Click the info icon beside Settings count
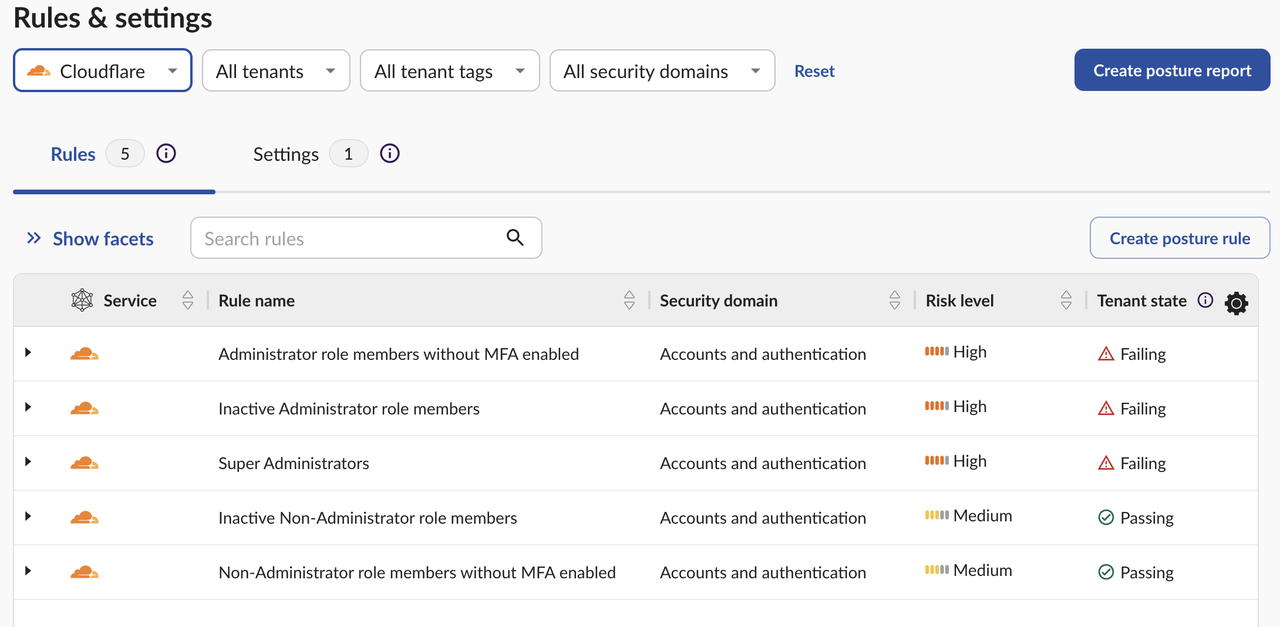This screenshot has width=1280, height=627. pyautogui.click(x=390, y=154)
